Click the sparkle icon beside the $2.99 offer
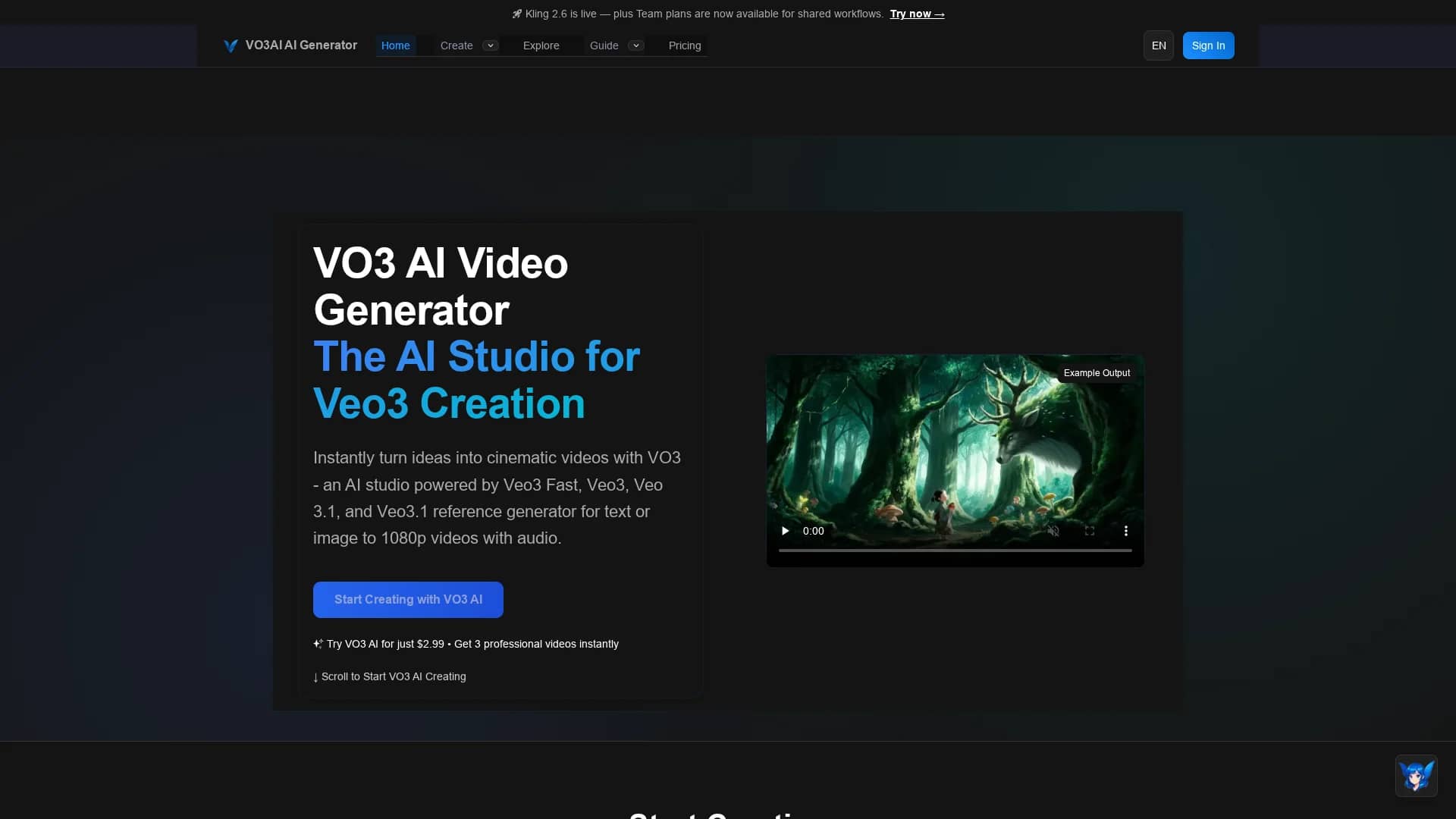 click(x=318, y=644)
